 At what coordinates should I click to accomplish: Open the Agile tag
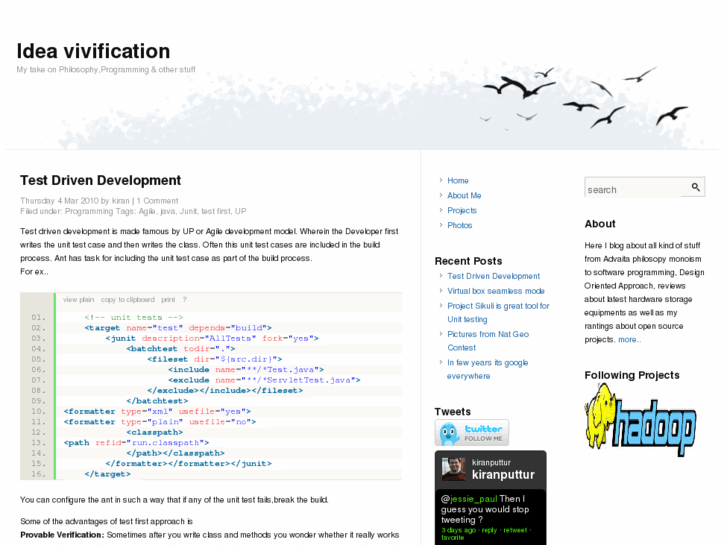click(x=147, y=212)
